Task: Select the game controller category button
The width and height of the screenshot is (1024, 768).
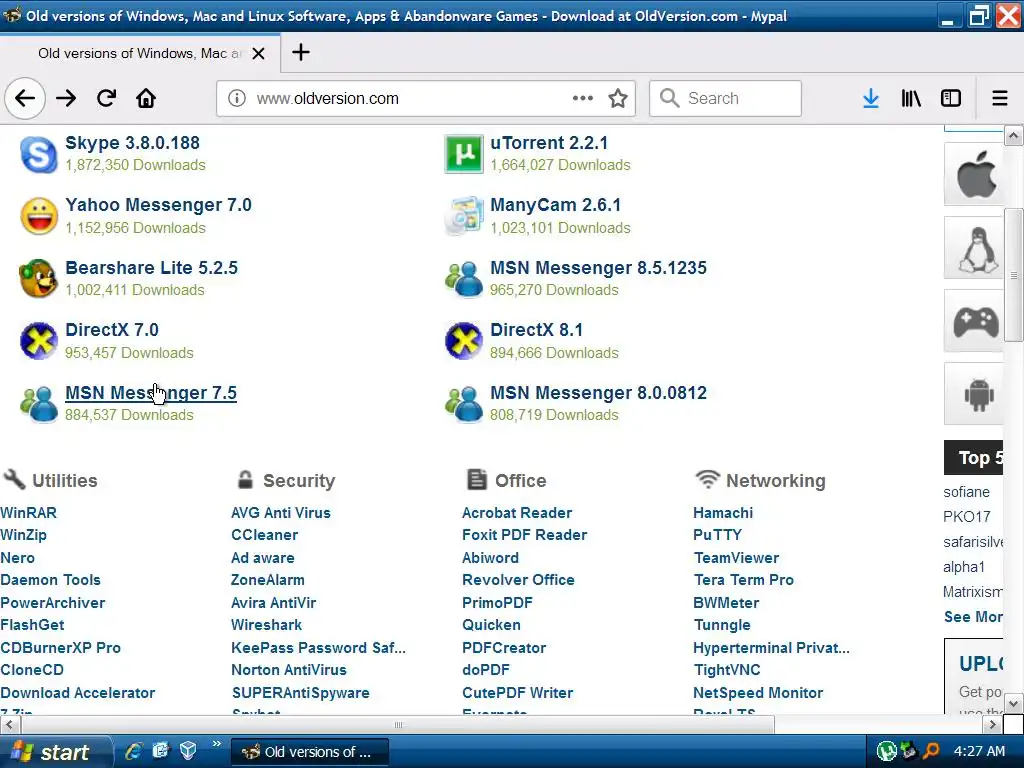Action: 976,321
